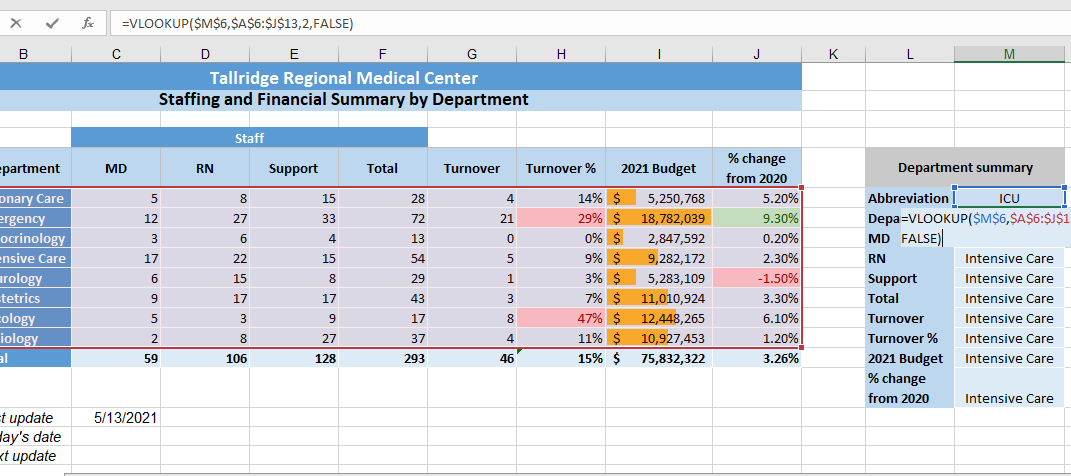This screenshot has width=1071, height=476.
Task: Click the Cancel formula X icon
Action: click(x=17, y=22)
